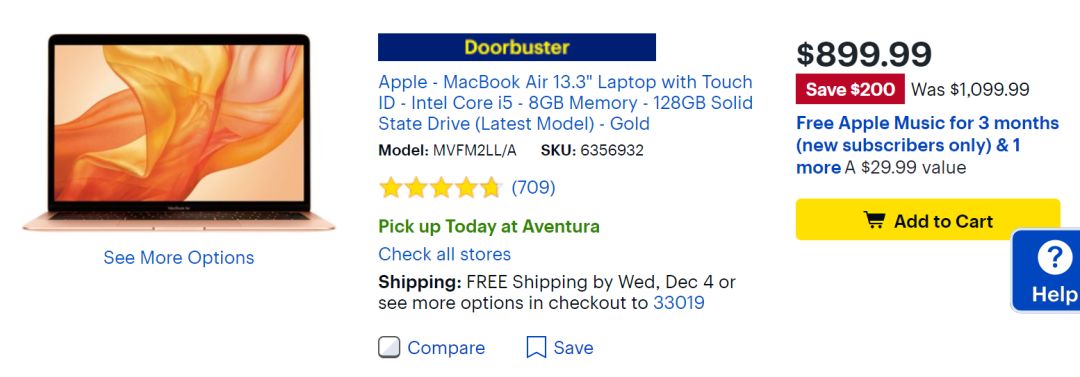The height and width of the screenshot is (377, 1080).
Task: Click the bookmark Save icon
Action: [x=536, y=347]
